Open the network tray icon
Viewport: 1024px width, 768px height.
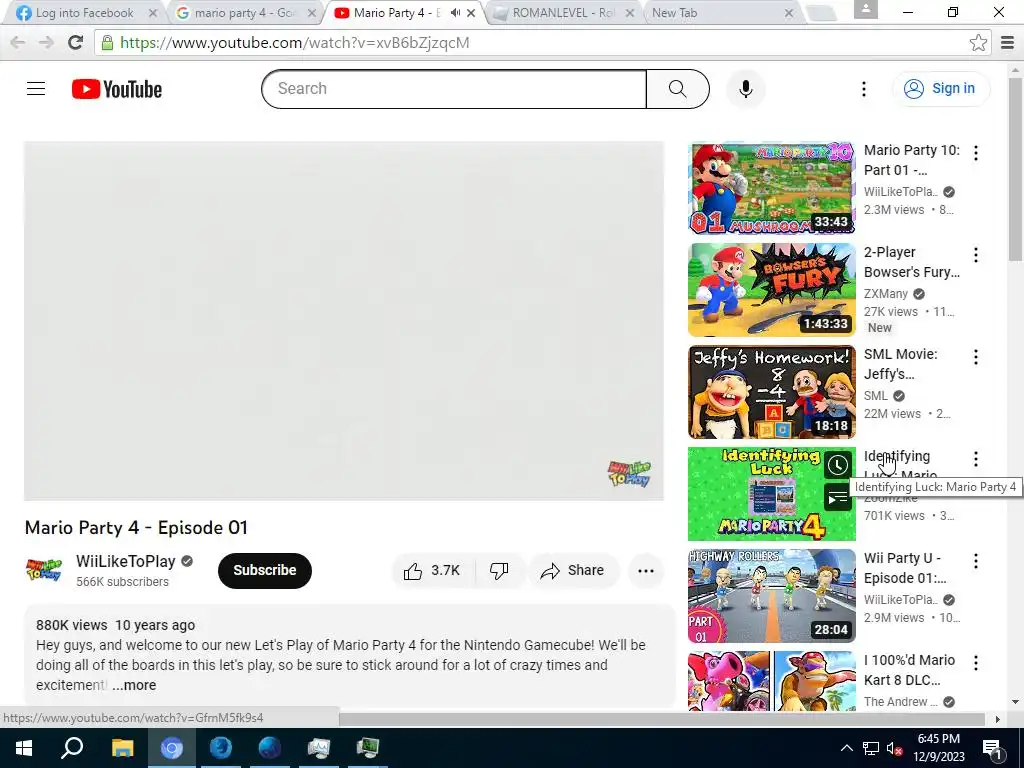(871, 748)
